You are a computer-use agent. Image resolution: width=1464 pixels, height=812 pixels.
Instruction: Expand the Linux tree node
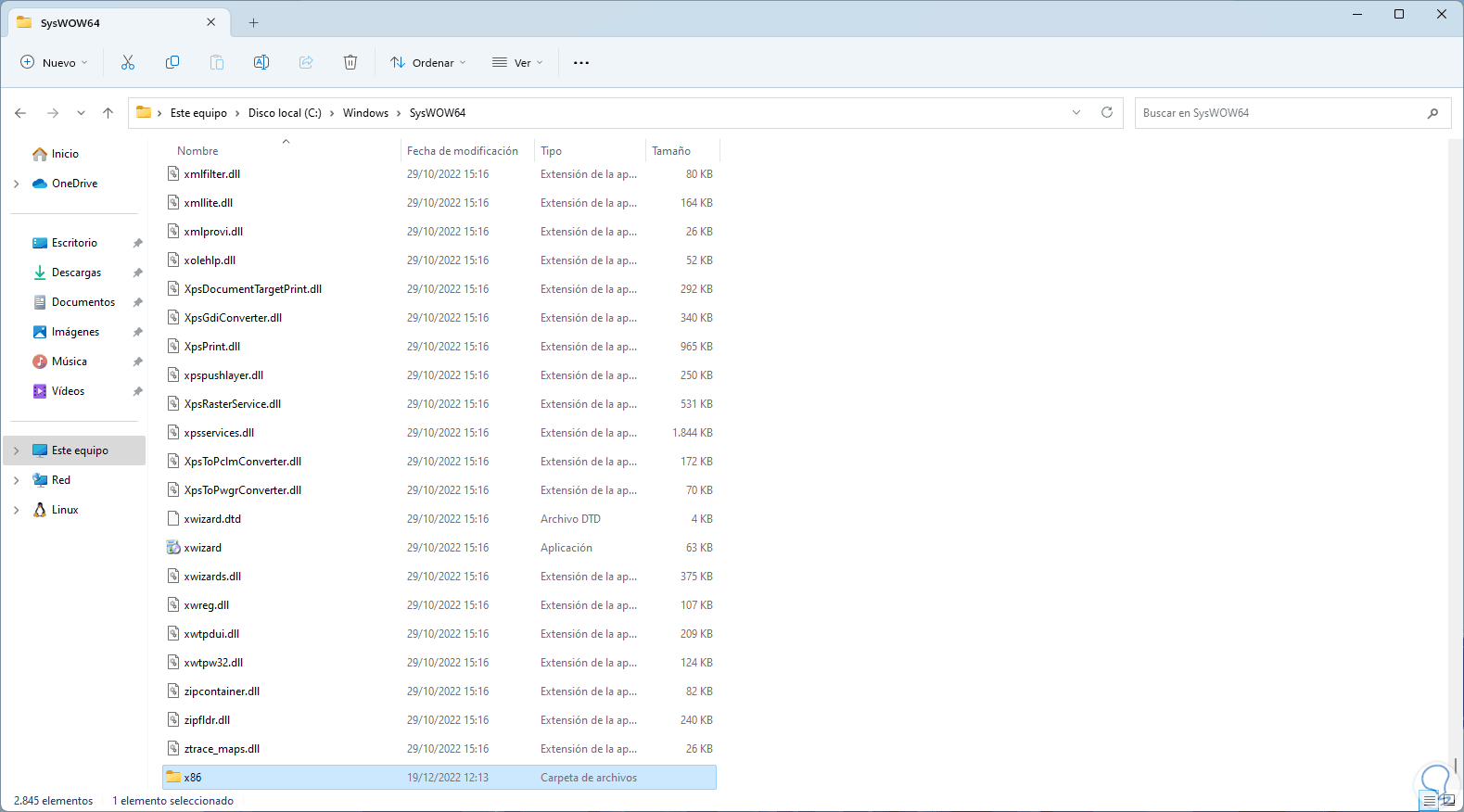point(17,510)
